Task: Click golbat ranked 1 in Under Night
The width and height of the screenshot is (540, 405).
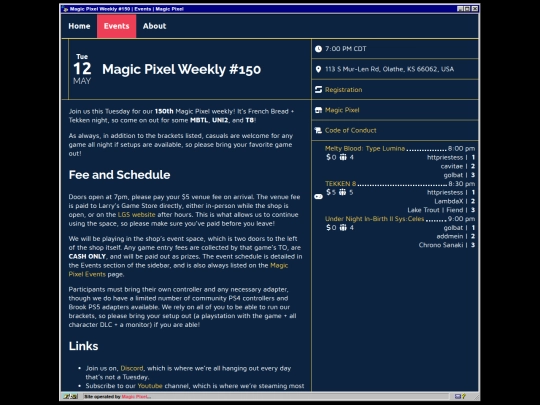Action: point(453,228)
